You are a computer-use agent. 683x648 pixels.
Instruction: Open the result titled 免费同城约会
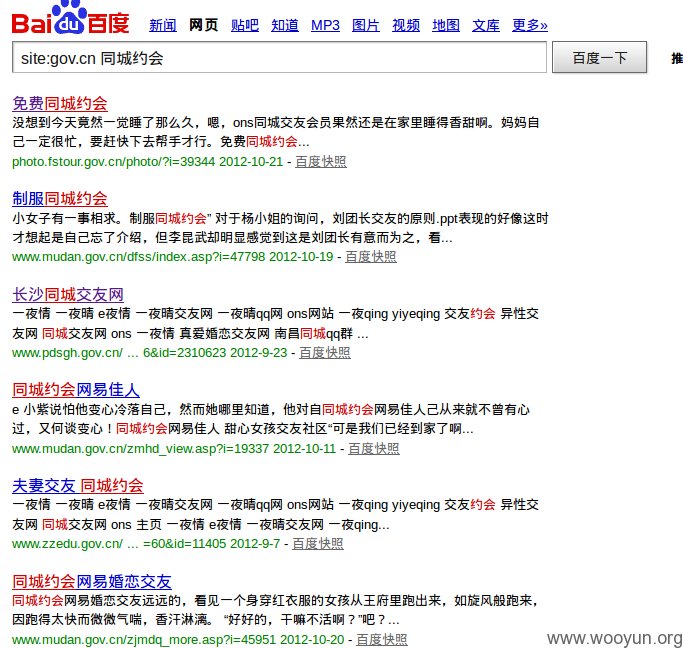click(60, 104)
